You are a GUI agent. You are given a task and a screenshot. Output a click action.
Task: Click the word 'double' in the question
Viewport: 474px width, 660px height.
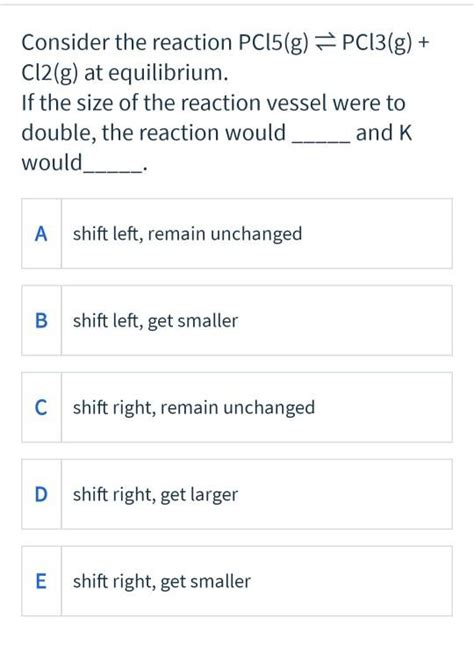click(x=58, y=133)
